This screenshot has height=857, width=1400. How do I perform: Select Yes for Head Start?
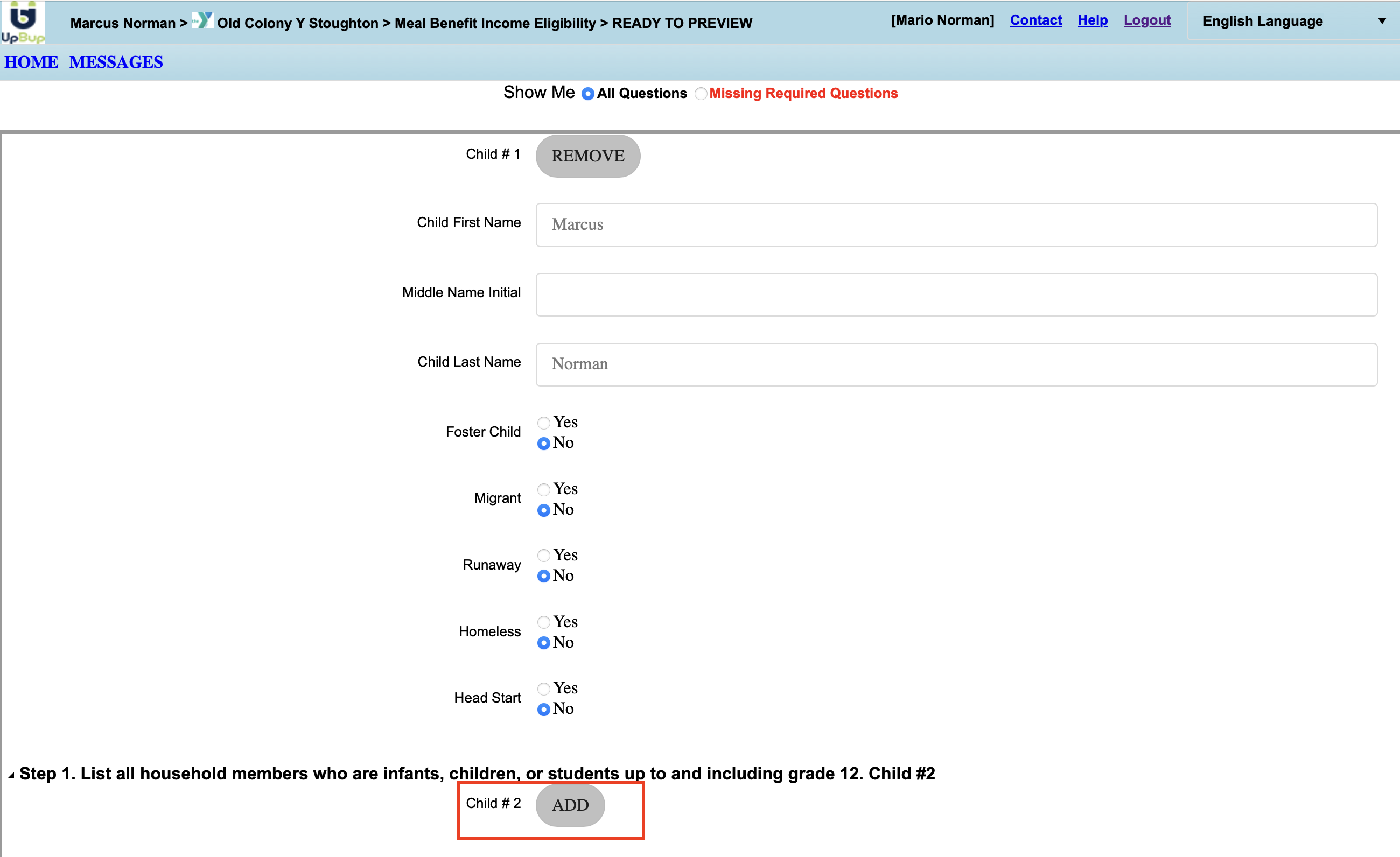click(x=544, y=689)
